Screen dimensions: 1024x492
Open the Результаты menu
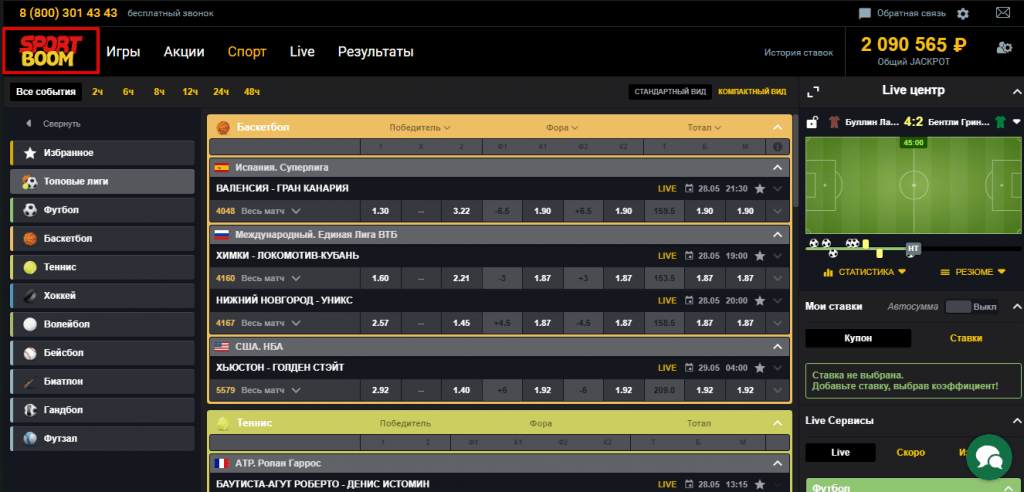(376, 52)
